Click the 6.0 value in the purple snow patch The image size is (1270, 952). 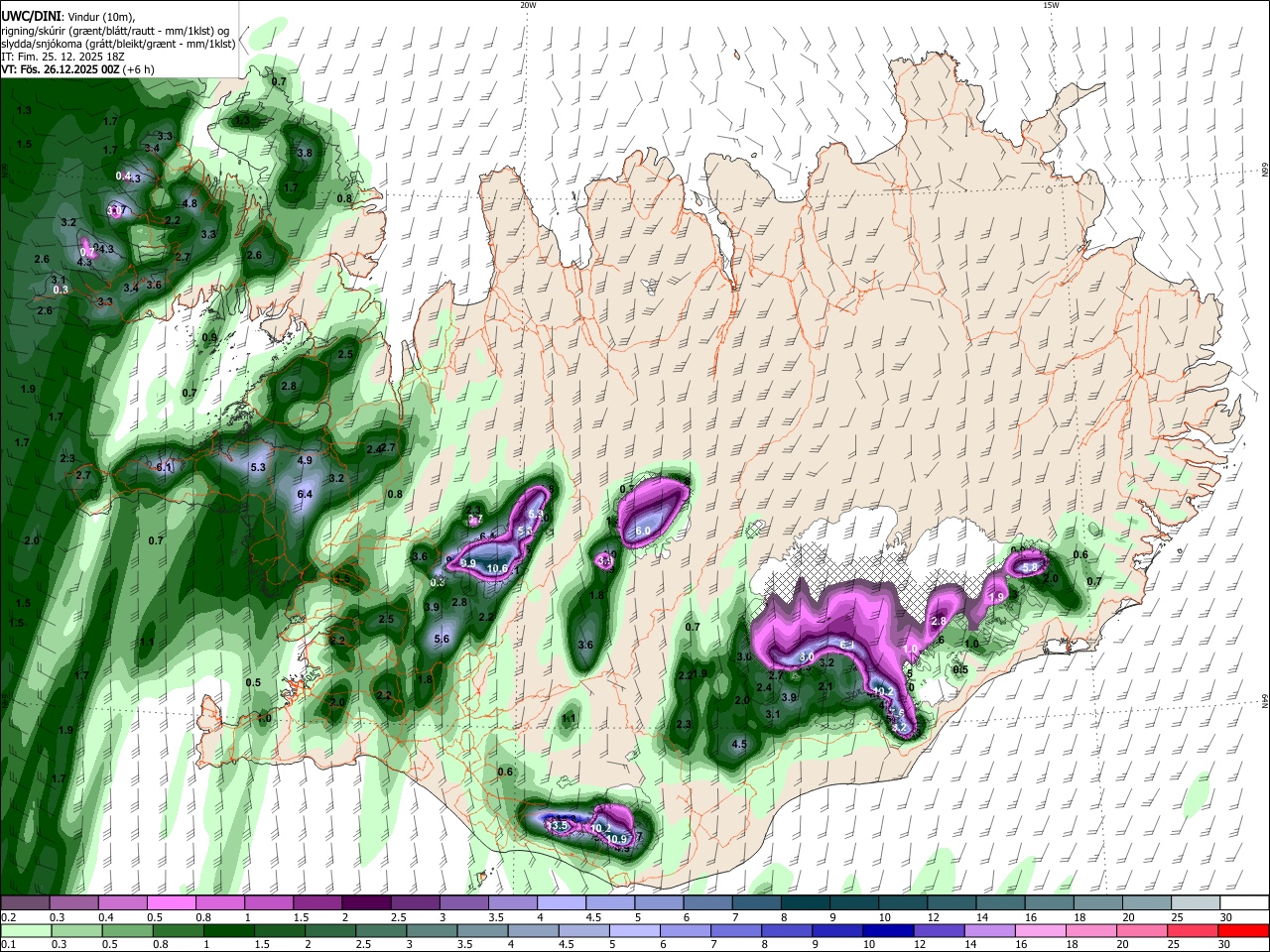642,532
